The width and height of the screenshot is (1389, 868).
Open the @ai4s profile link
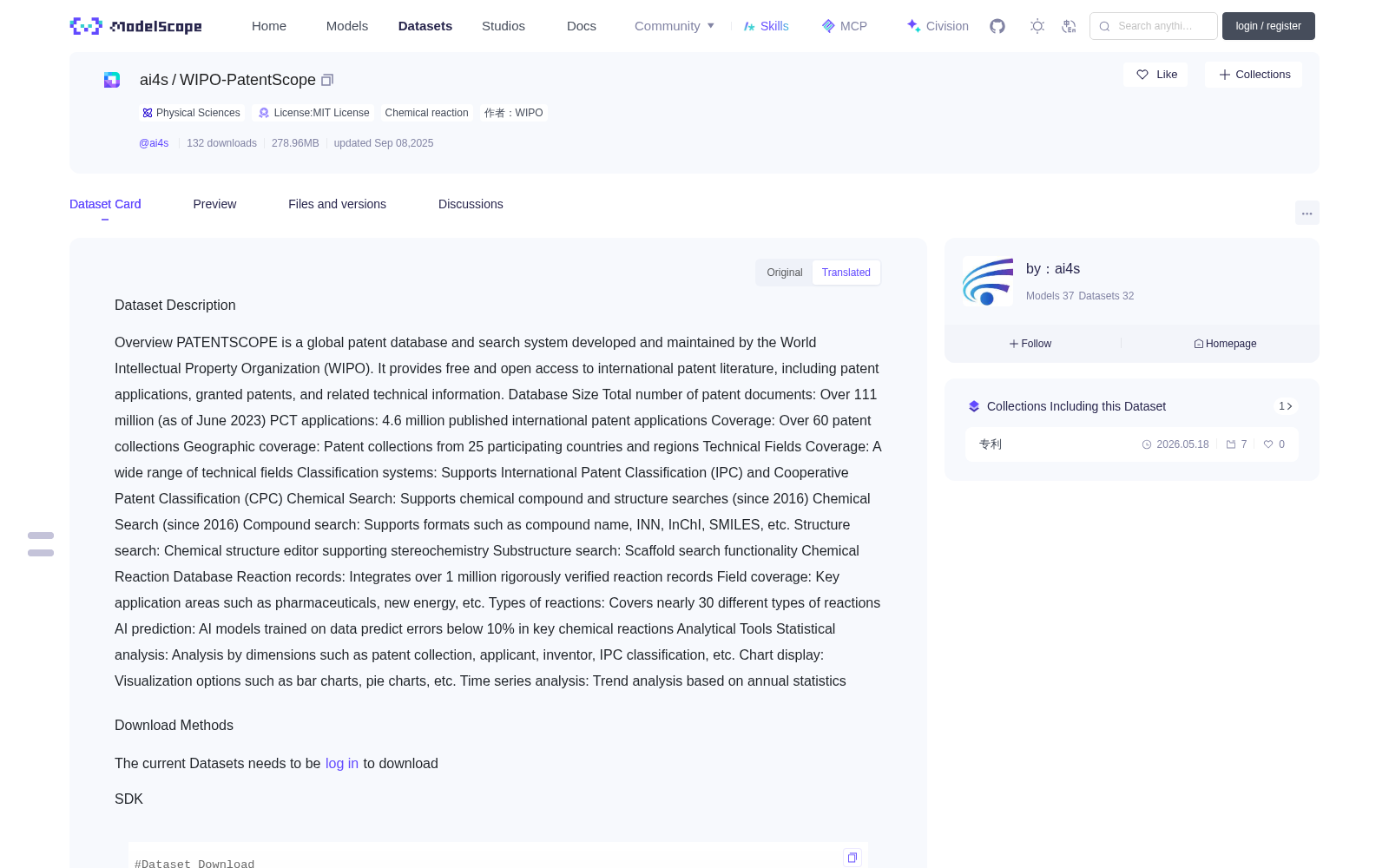(154, 143)
